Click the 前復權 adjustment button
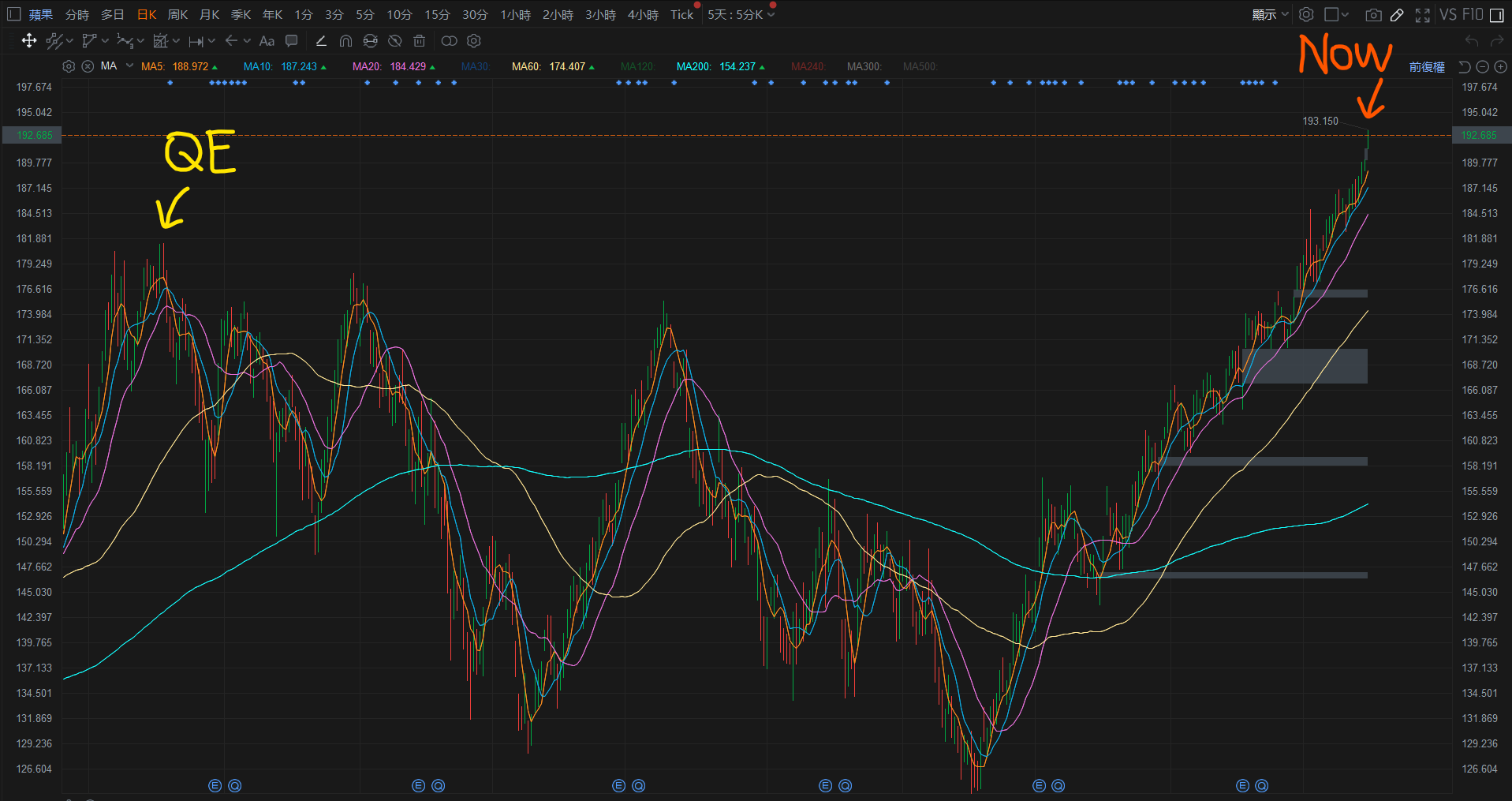1512x801 pixels. (1427, 67)
